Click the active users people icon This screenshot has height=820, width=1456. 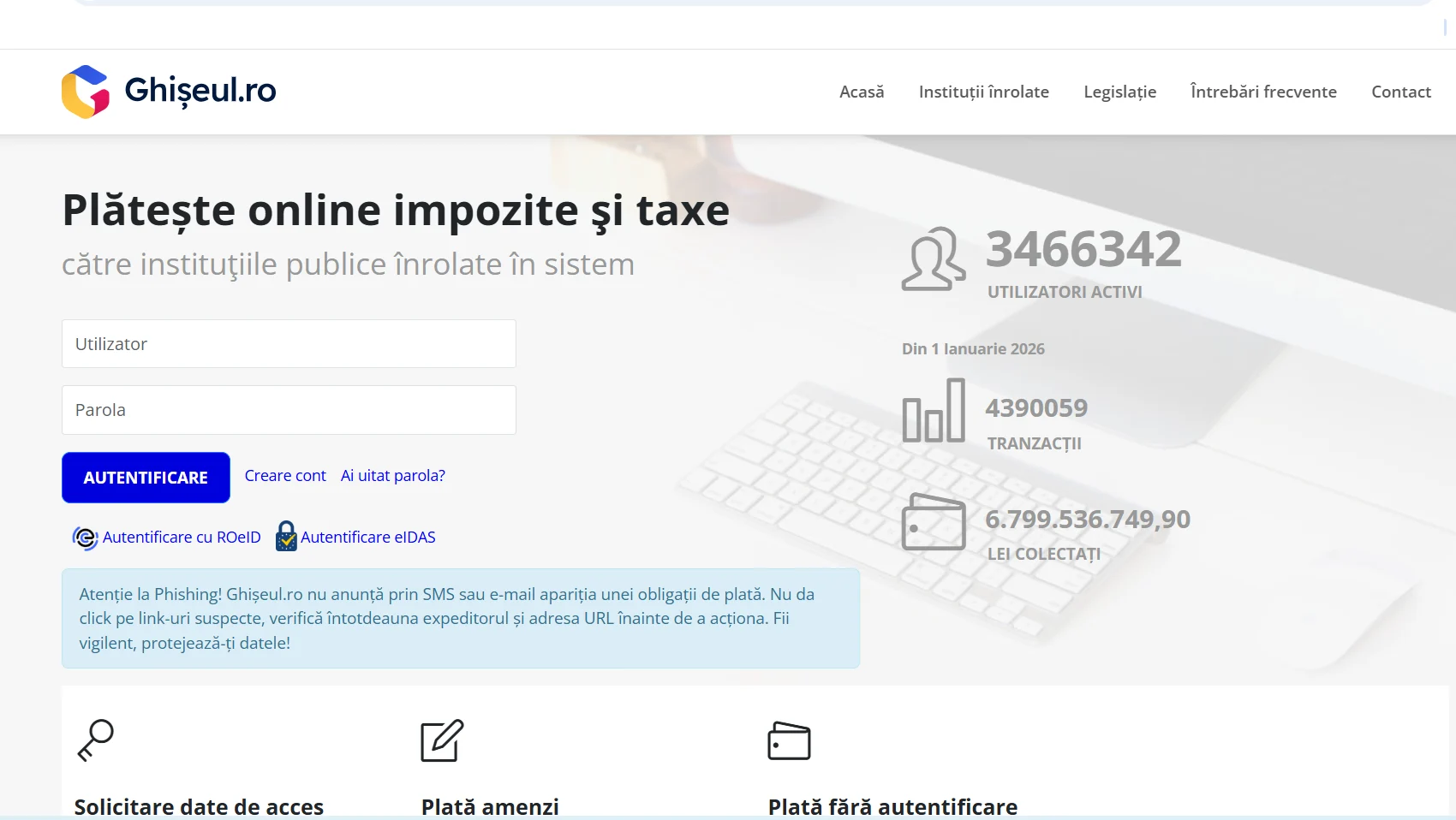click(x=934, y=258)
